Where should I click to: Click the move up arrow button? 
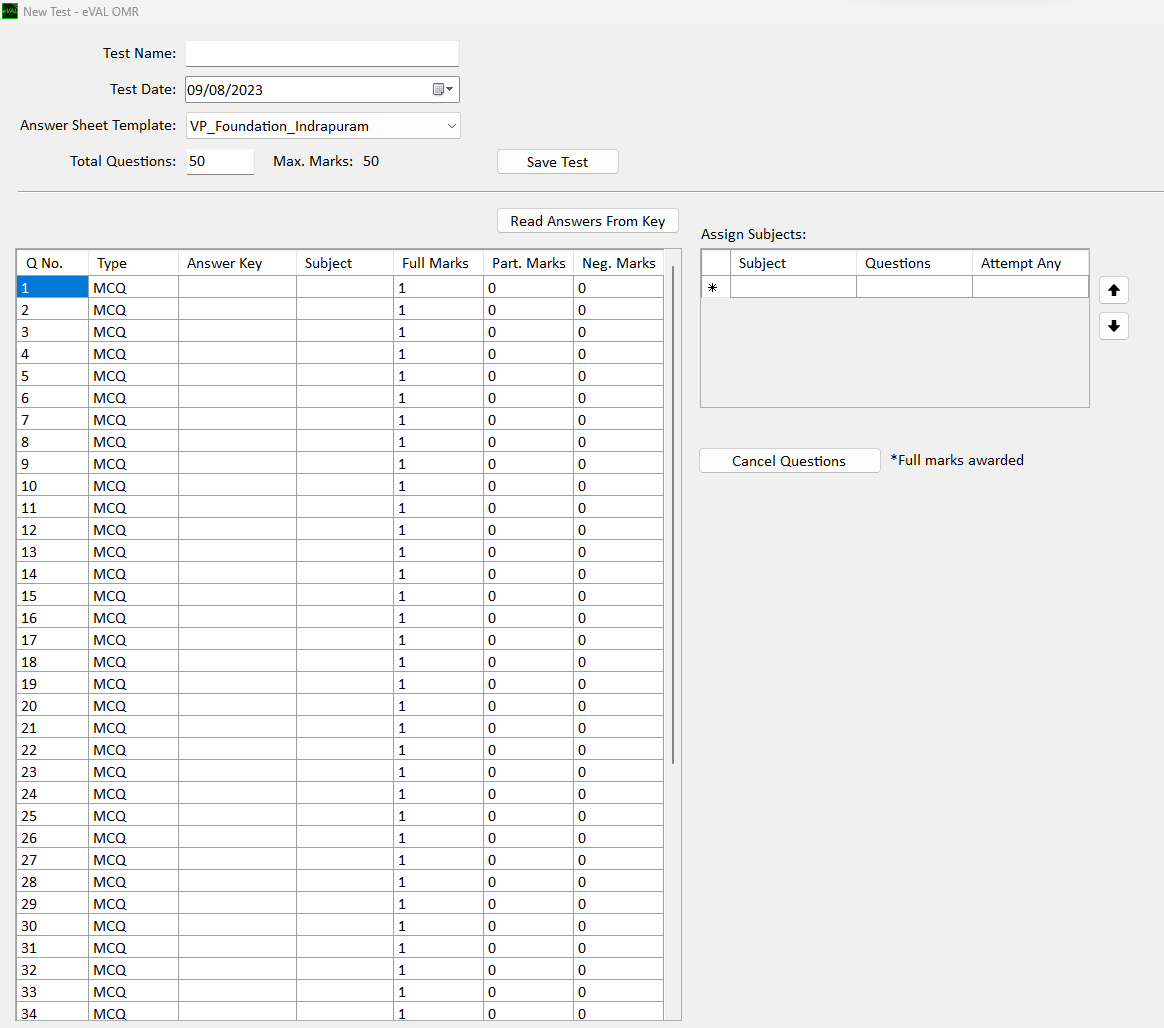point(1113,290)
